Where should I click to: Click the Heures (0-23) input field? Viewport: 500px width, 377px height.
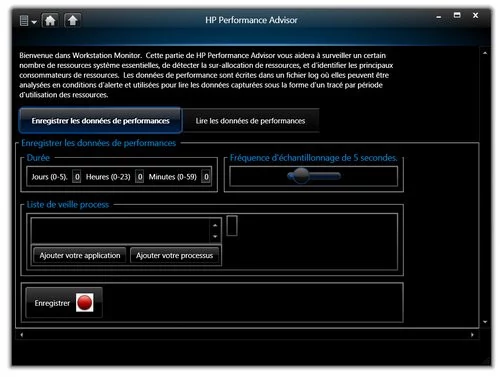[140, 177]
